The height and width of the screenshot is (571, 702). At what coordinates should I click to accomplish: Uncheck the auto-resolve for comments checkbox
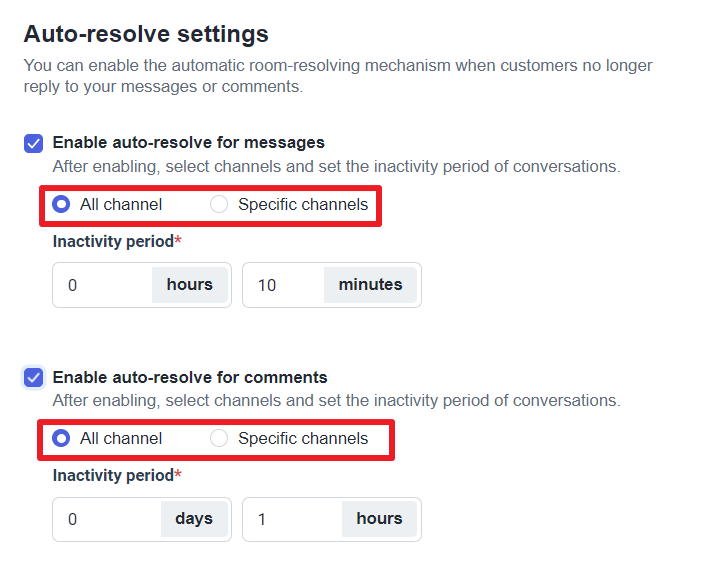pyautogui.click(x=33, y=378)
